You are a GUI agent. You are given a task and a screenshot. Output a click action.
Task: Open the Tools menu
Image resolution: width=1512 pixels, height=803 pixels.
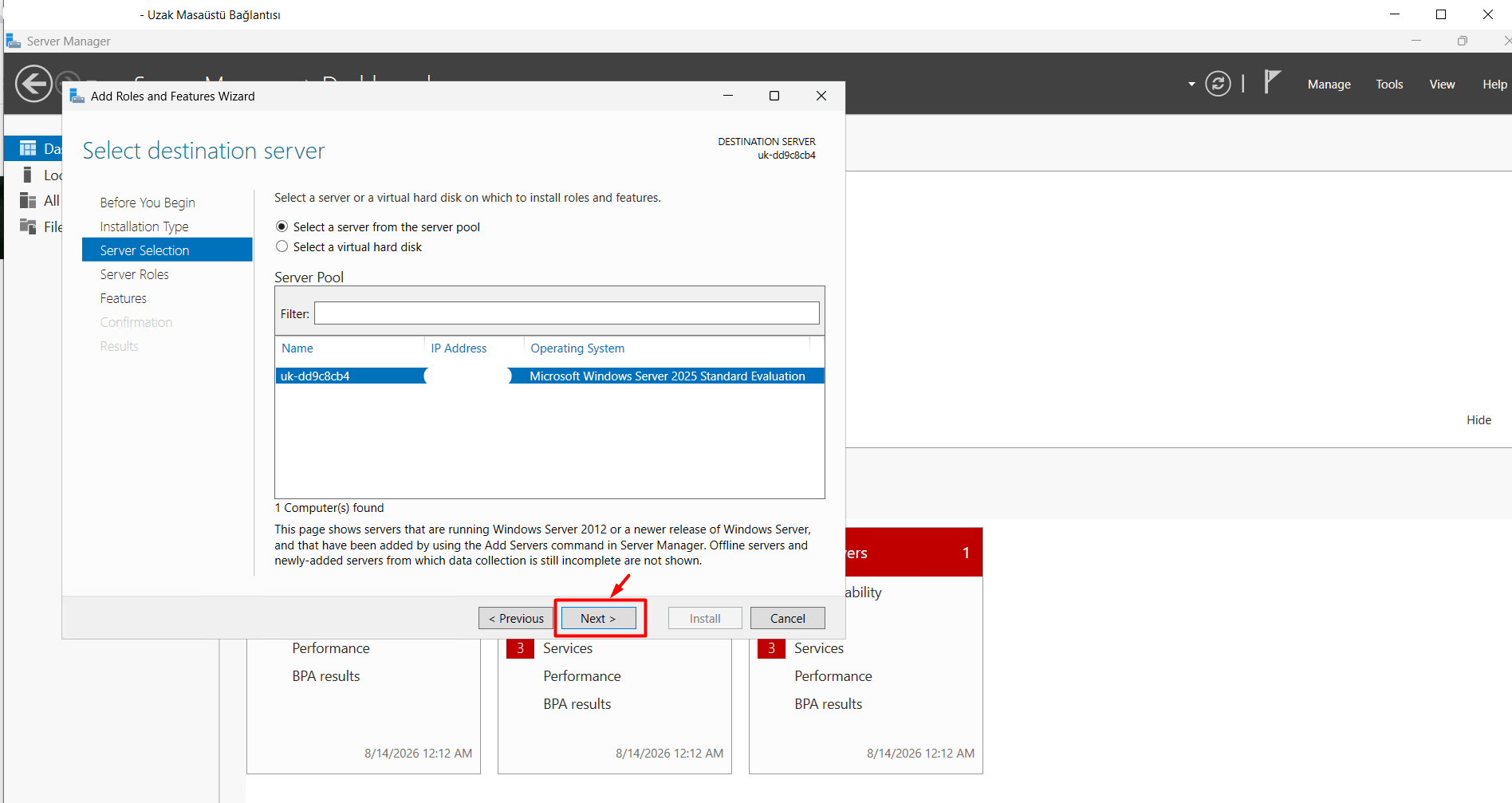click(1389, 84)
